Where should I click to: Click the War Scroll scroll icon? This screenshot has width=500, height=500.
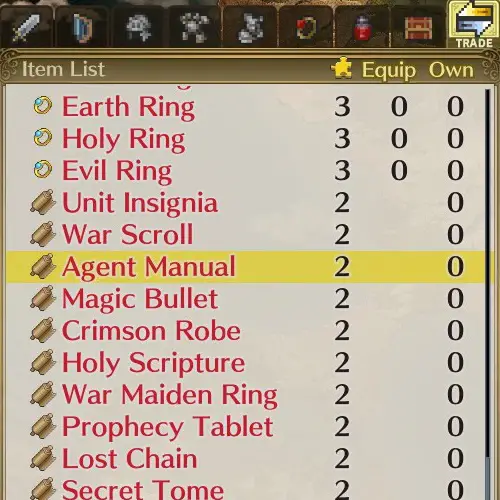pyautogui.click(x=43, y=234)
